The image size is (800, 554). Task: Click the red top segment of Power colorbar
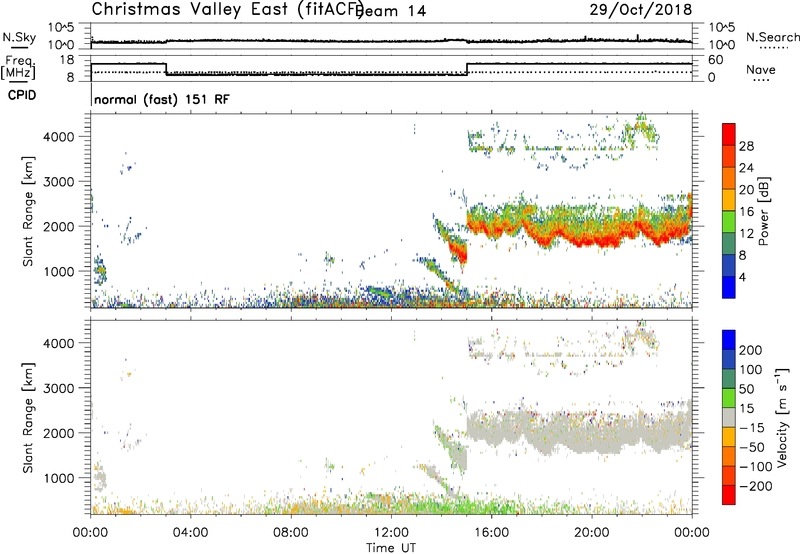[x=729, y=134]
